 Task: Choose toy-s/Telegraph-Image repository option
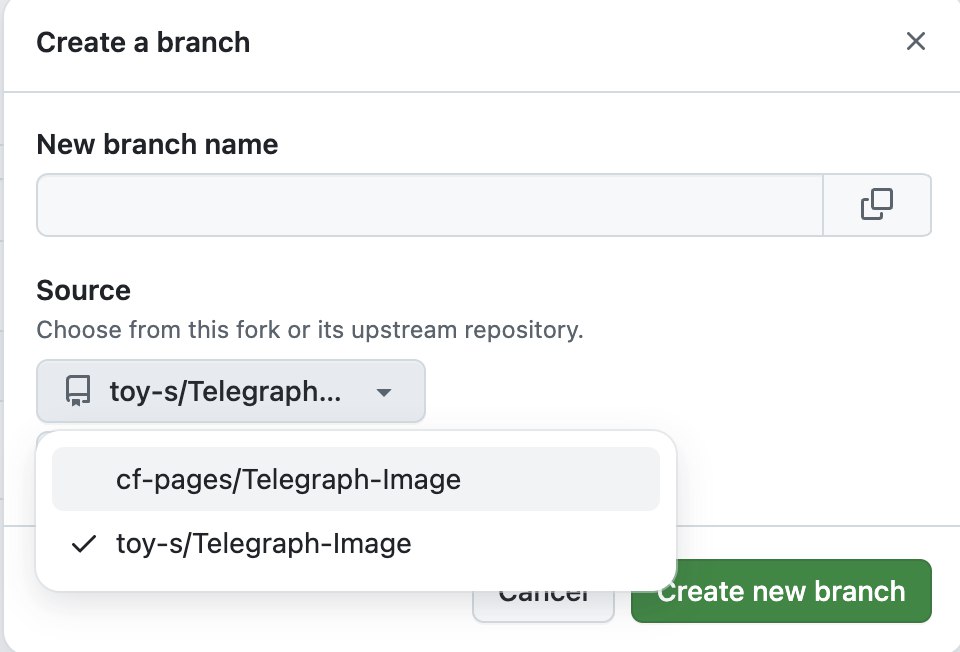(x=356, y=544)
